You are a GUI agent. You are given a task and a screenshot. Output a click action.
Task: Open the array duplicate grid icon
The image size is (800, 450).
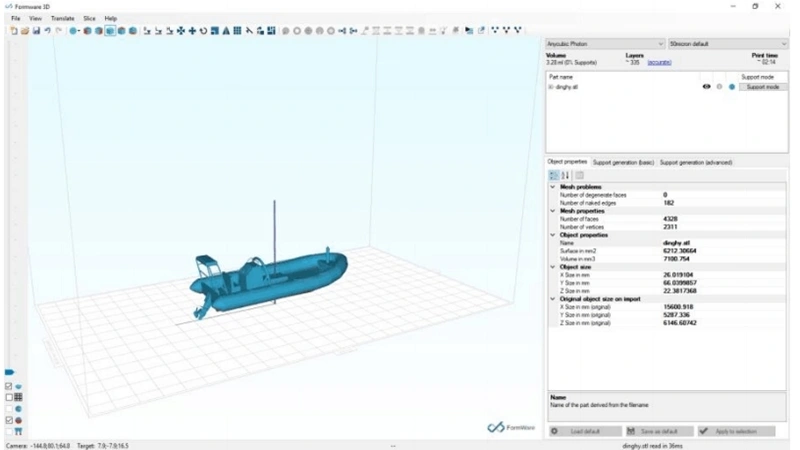(x=237, y=31)
